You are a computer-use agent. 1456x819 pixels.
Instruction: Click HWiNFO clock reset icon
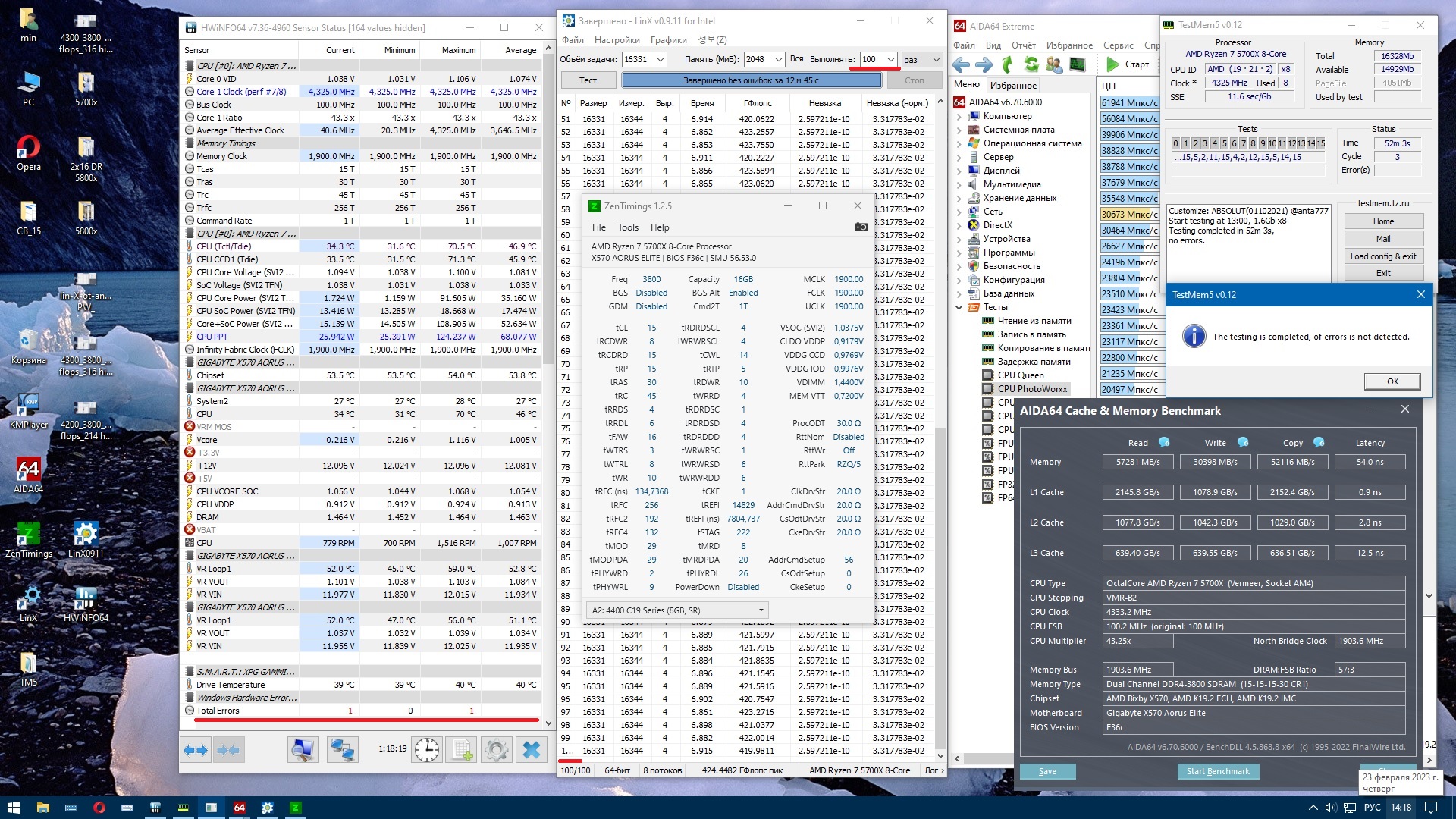click(427, 750)
